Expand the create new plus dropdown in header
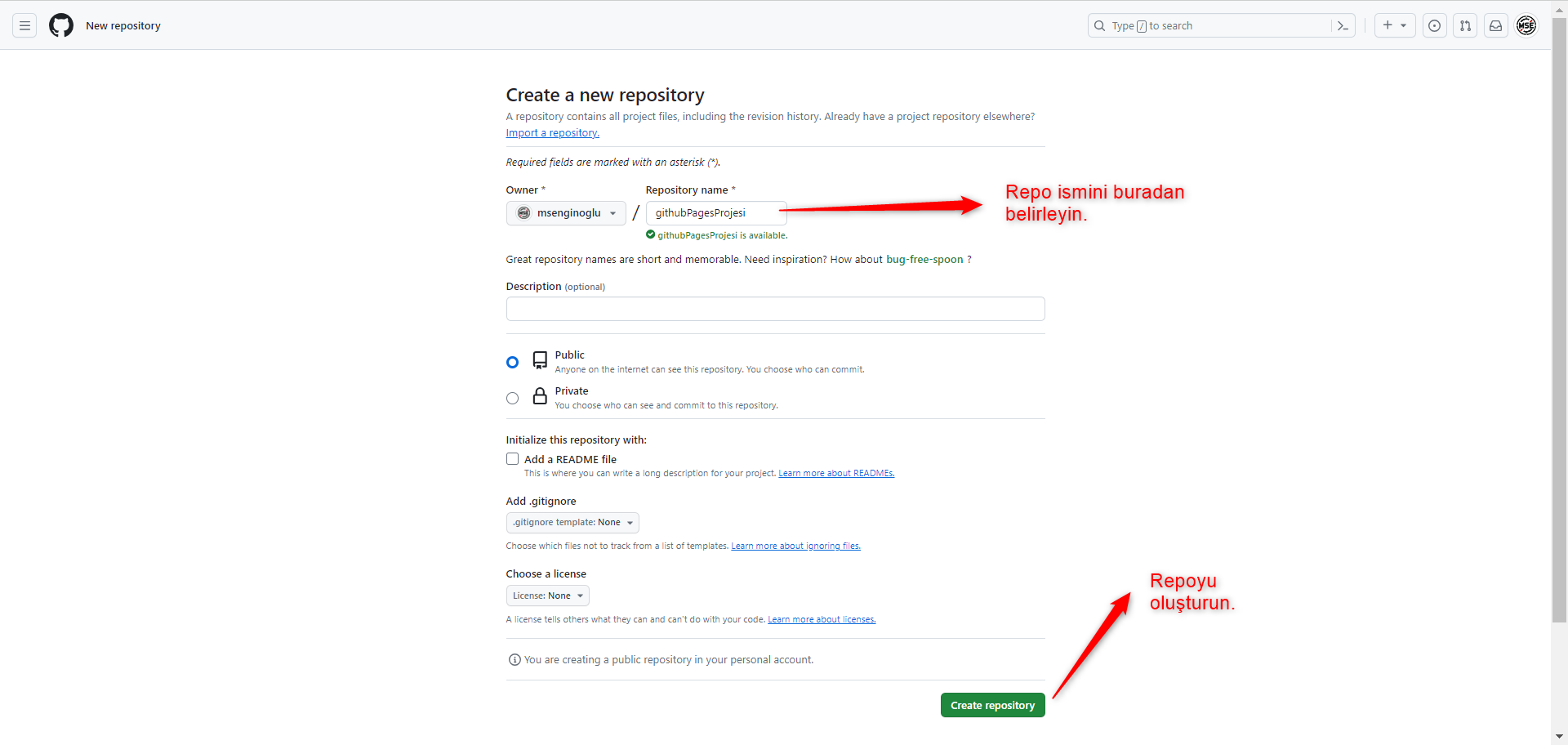The image size is (1568, 745). point(1395,25)
